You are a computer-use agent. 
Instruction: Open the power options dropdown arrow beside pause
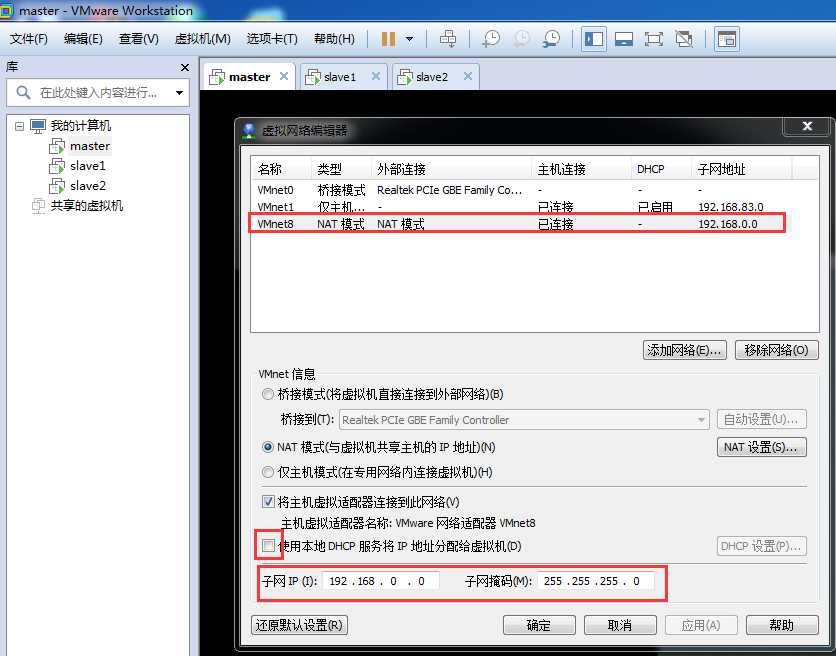click(x=409, y=39)
